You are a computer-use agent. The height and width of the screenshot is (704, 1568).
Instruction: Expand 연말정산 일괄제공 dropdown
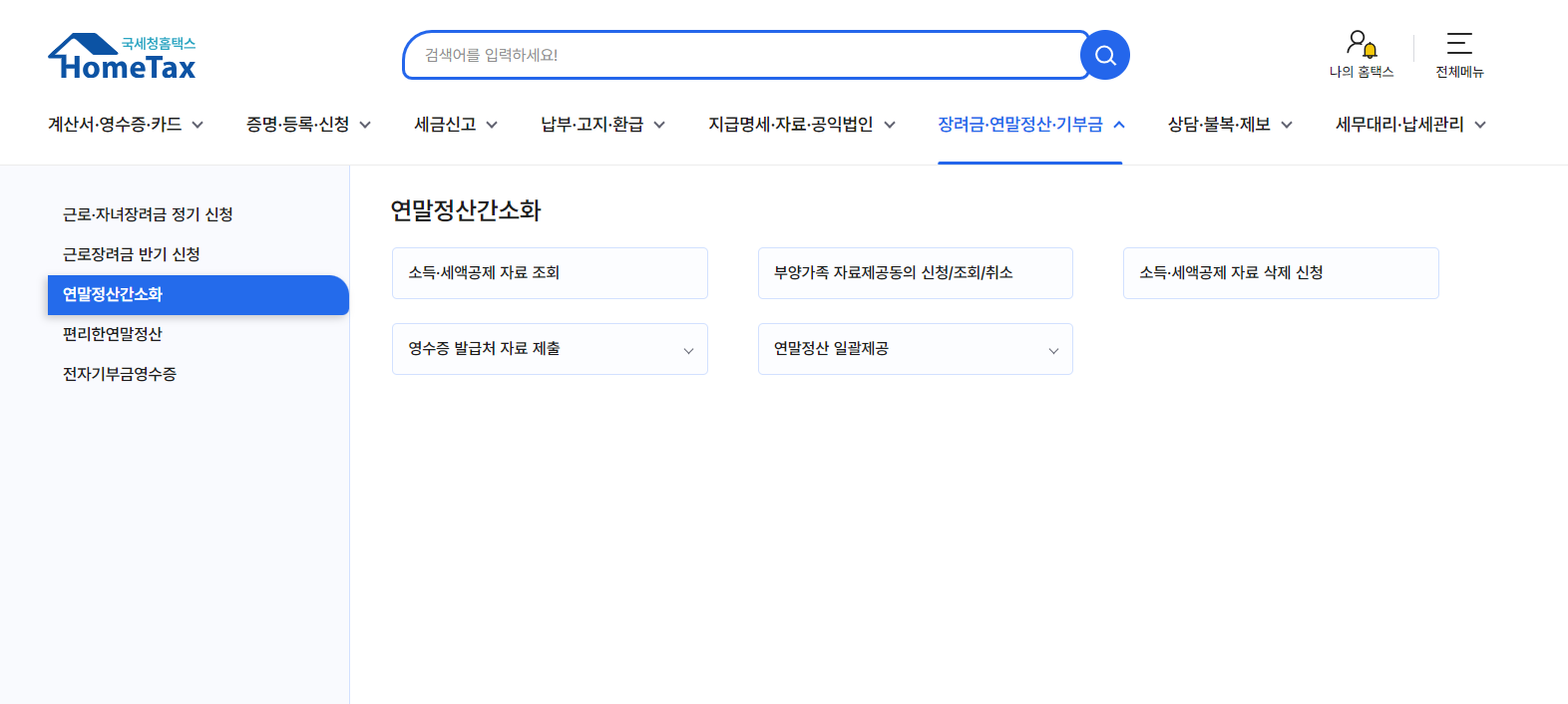916,349
